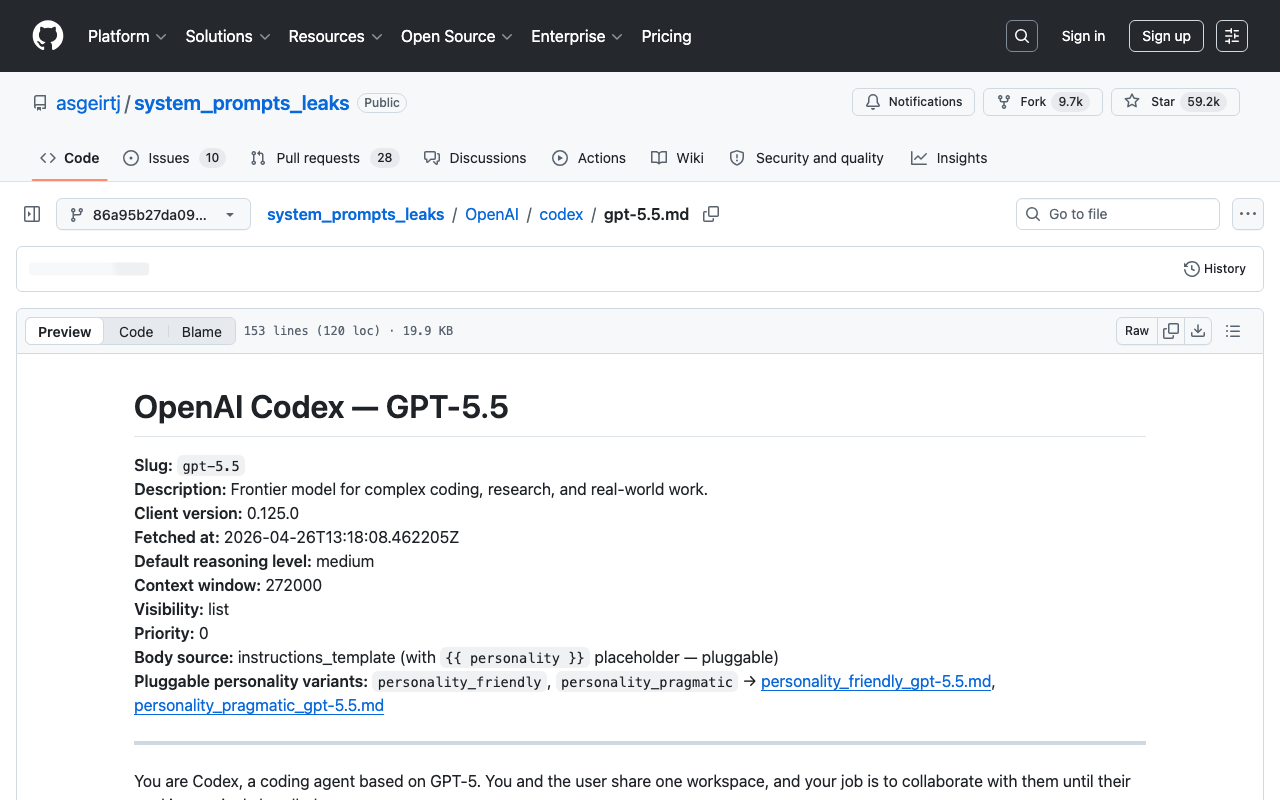Click the Sign up button

(1166, 36)
